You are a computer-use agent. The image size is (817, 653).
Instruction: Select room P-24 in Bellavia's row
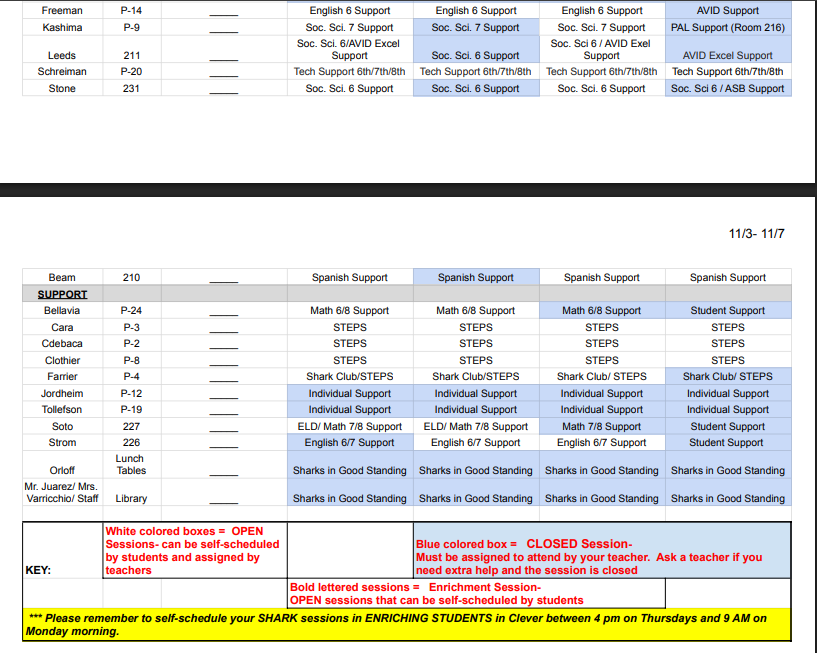[x=131, y=311]
